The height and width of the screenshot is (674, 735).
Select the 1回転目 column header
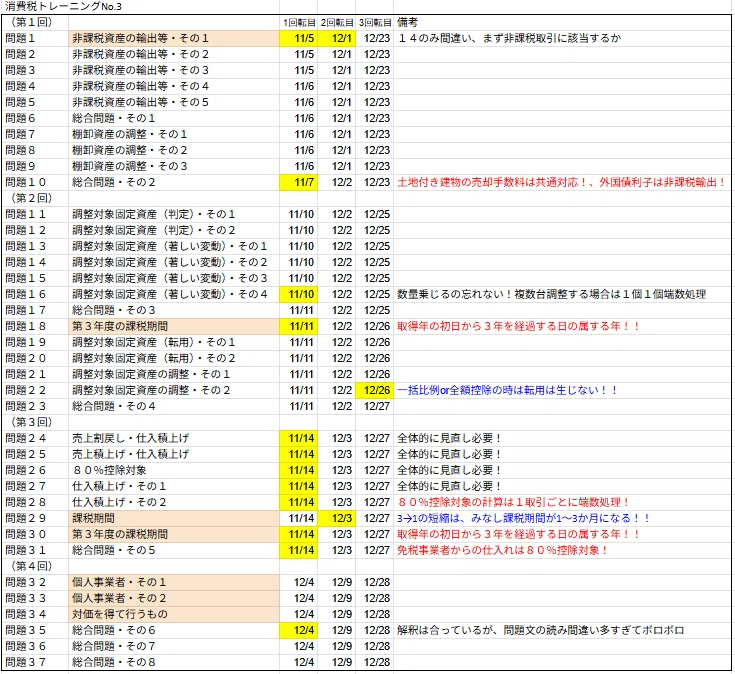299,22
